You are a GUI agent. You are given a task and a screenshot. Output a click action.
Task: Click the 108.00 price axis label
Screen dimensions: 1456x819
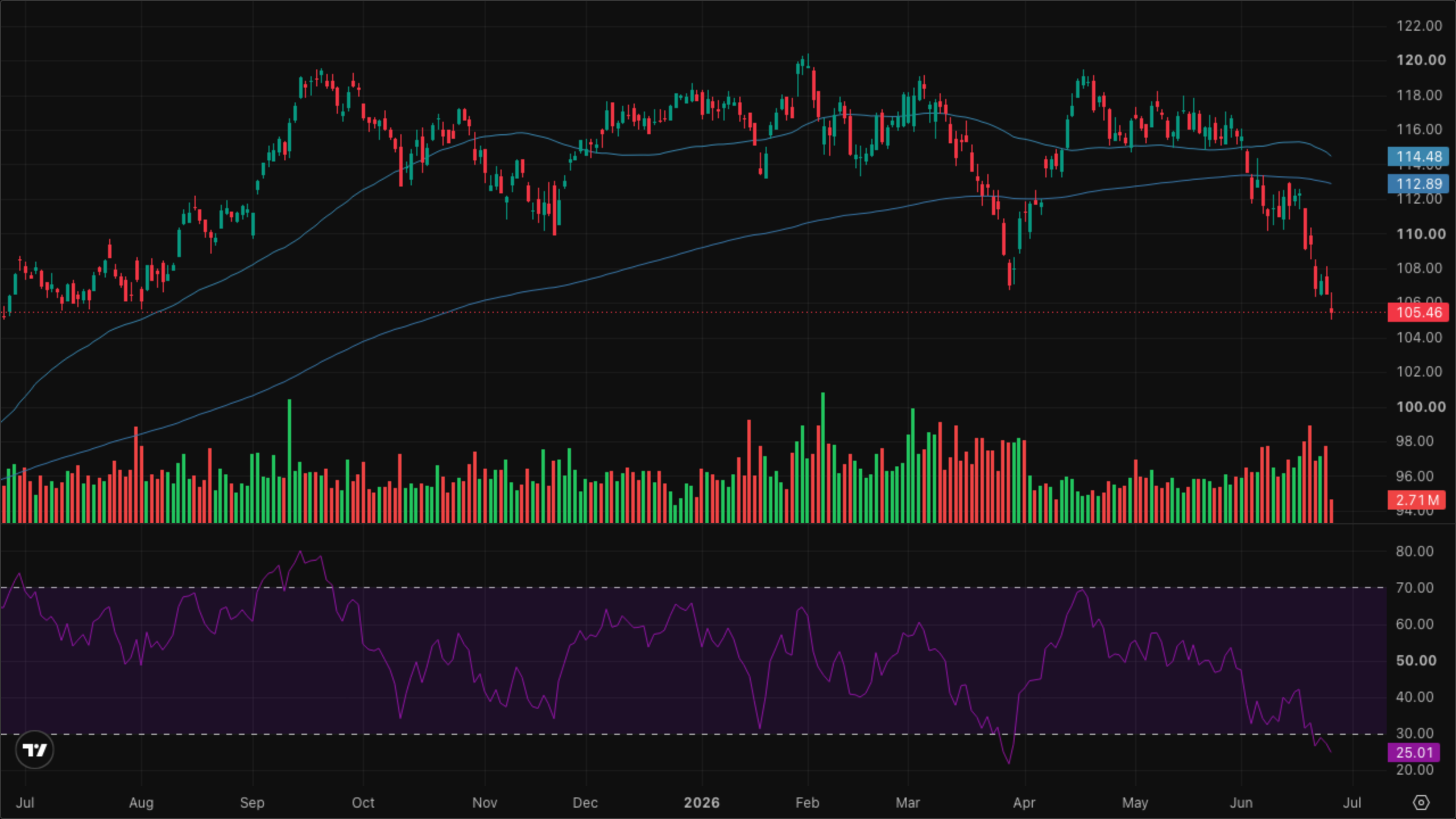click(1419, 268)
